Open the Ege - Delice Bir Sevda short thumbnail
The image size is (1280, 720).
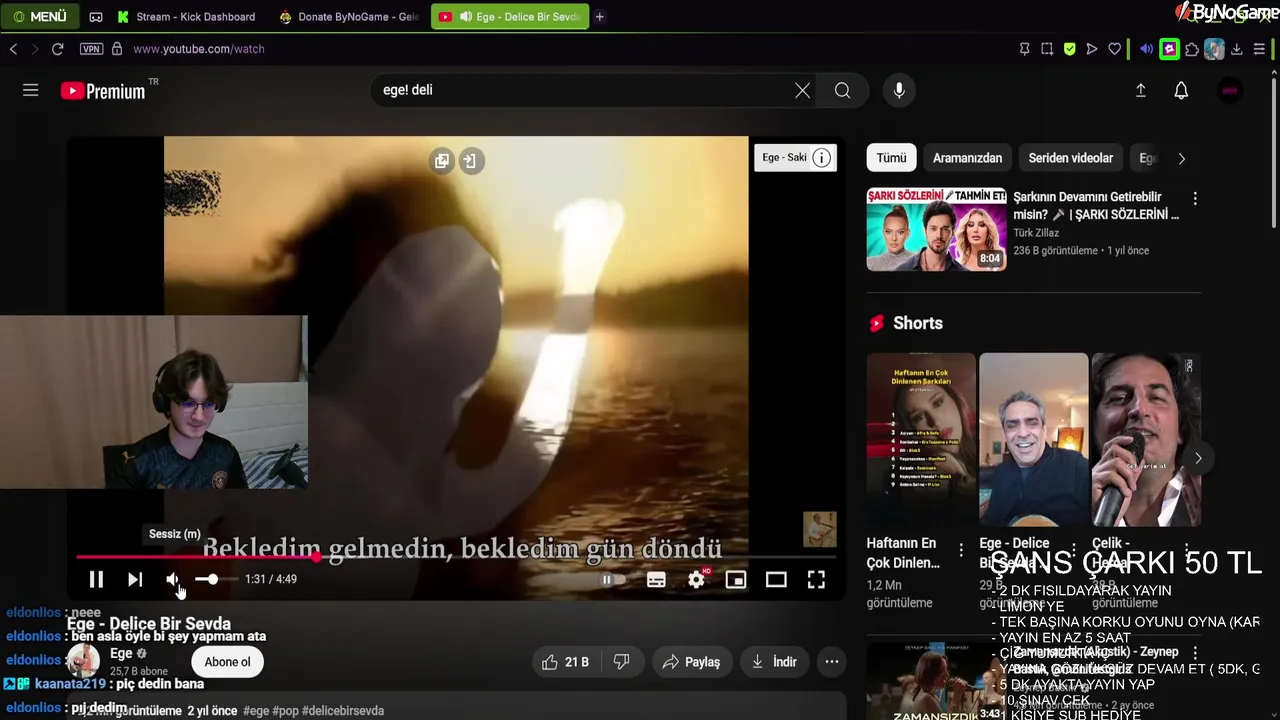pos(1033,439)
